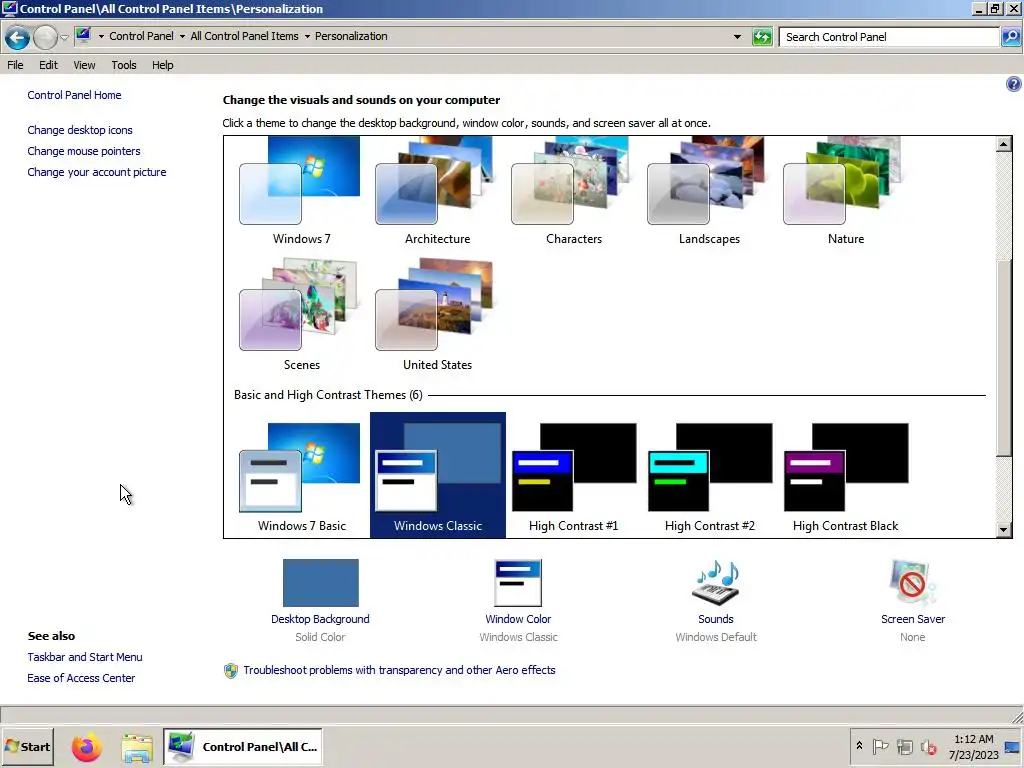This screenshot has width=1024, height=768.
Task: Open Taskbar and Start Menu link
Action: [85, 657]
